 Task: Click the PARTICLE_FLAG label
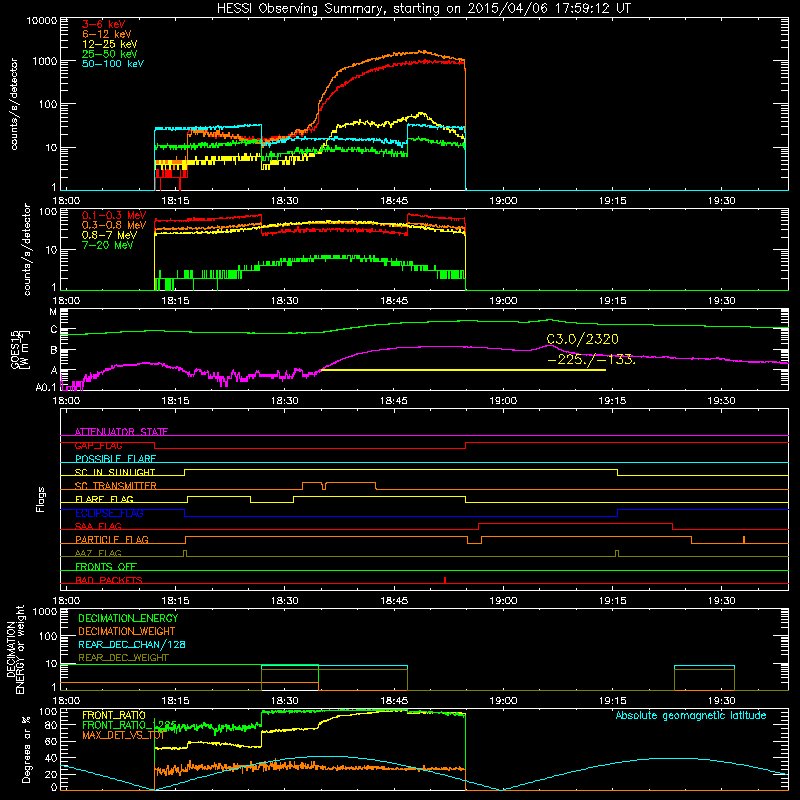pyautogui.click(x=112, y=539)
